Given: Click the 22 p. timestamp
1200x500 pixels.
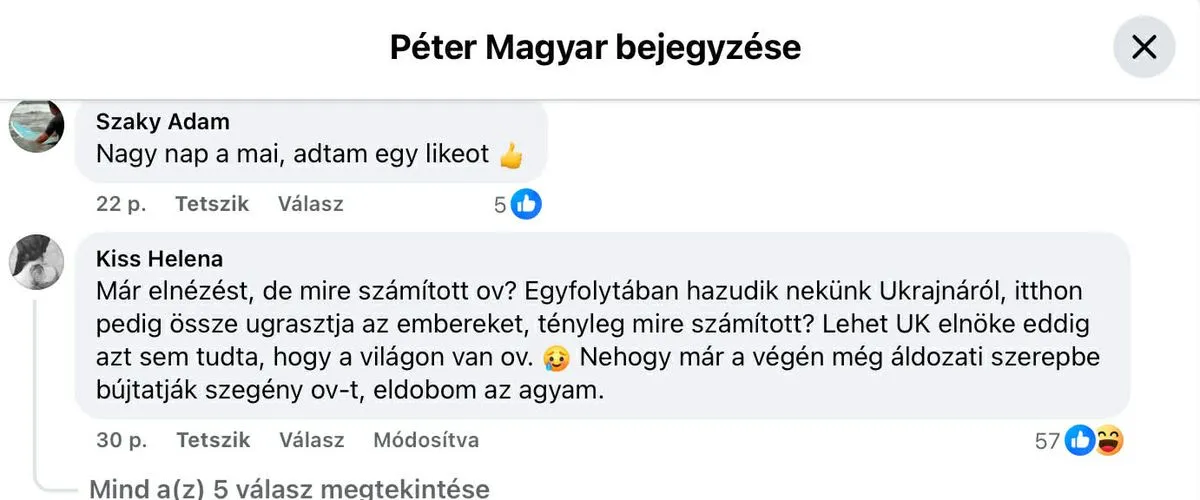Looking at the screenshot, I should (x=121, y=204).
